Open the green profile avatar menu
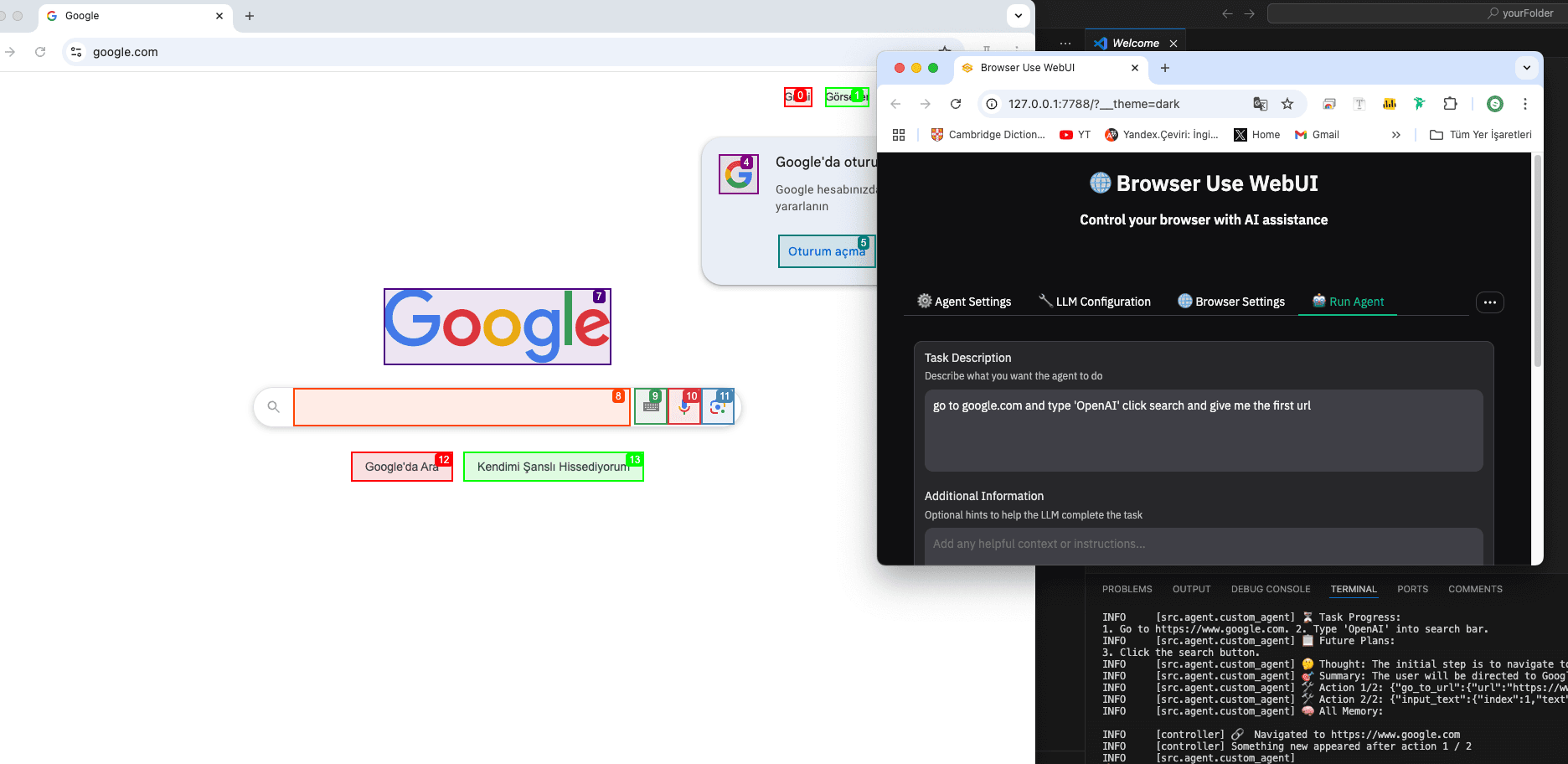Image resolution: width=1568 pixels, height=764 pixels. (x=1494, y=104)
